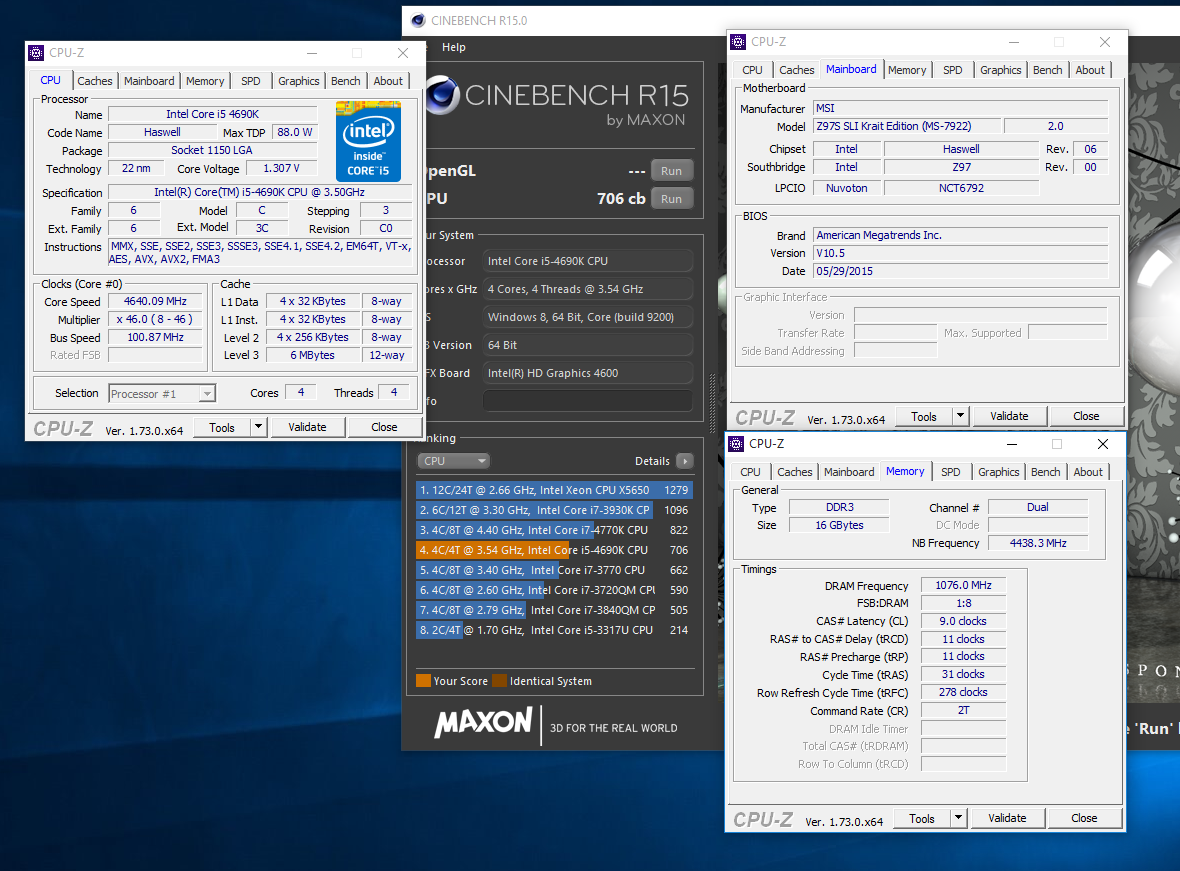Select Graphics tab in Memory CPU-Z window

click(x=999, y=471)
